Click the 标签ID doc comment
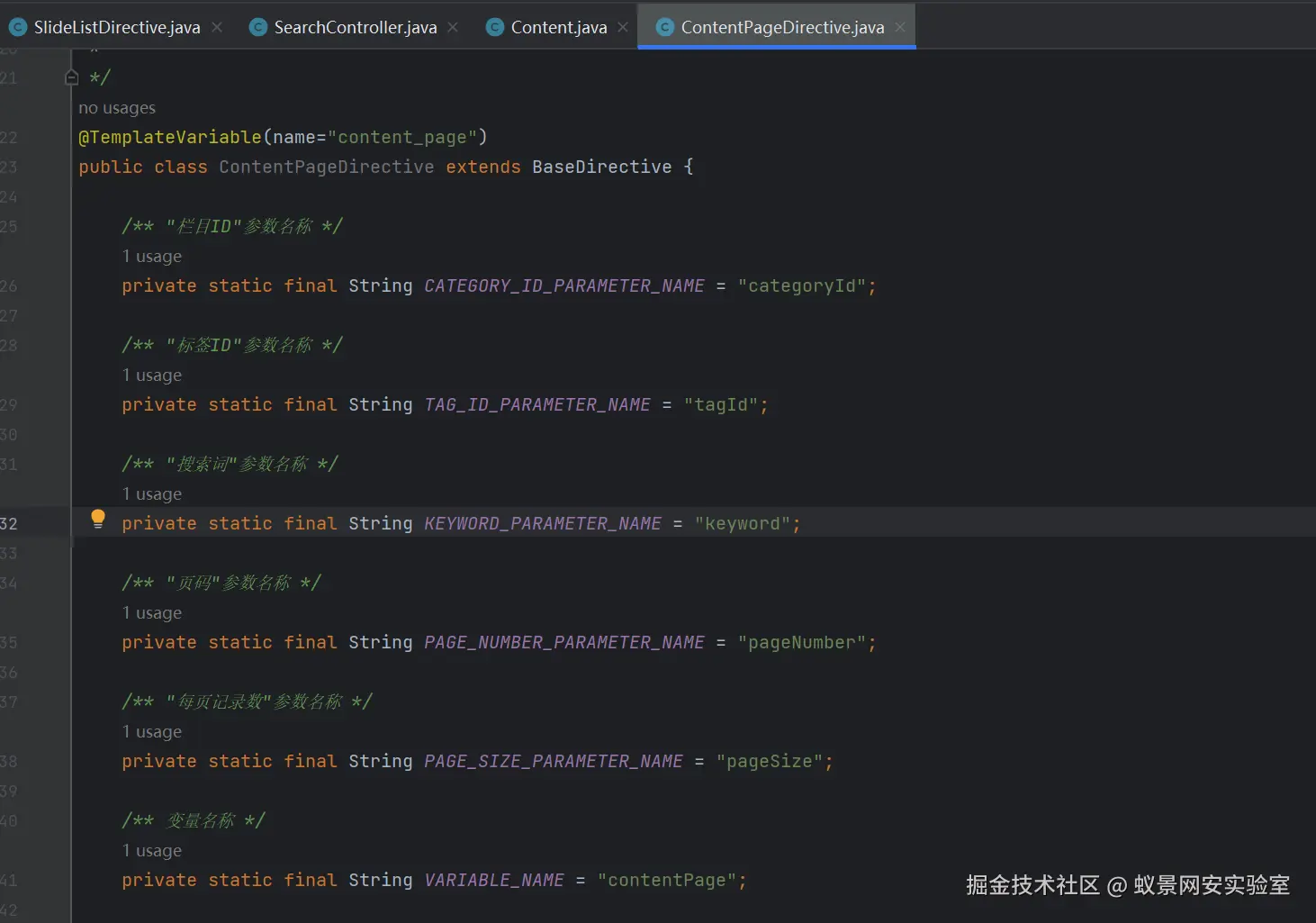This screenshot has height=923, width=1316. pyautogui.click(x=232, y=345)
